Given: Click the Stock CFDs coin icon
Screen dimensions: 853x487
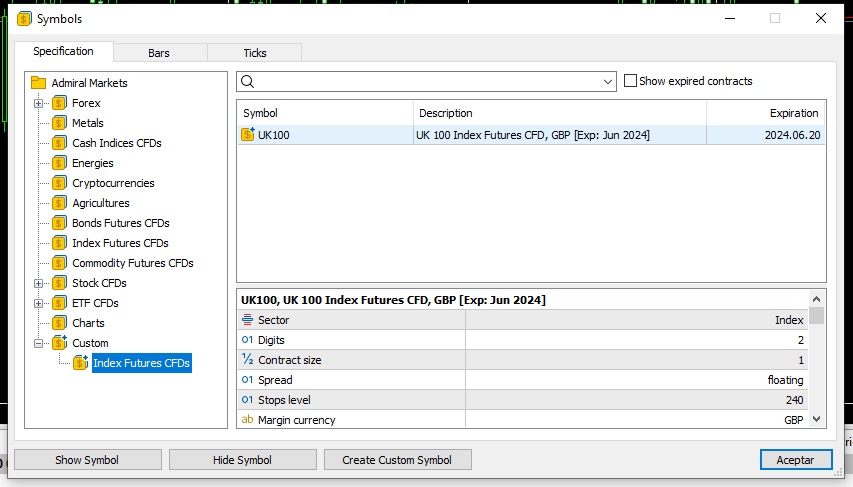Looking at the screenshot, I should [59, 283].
